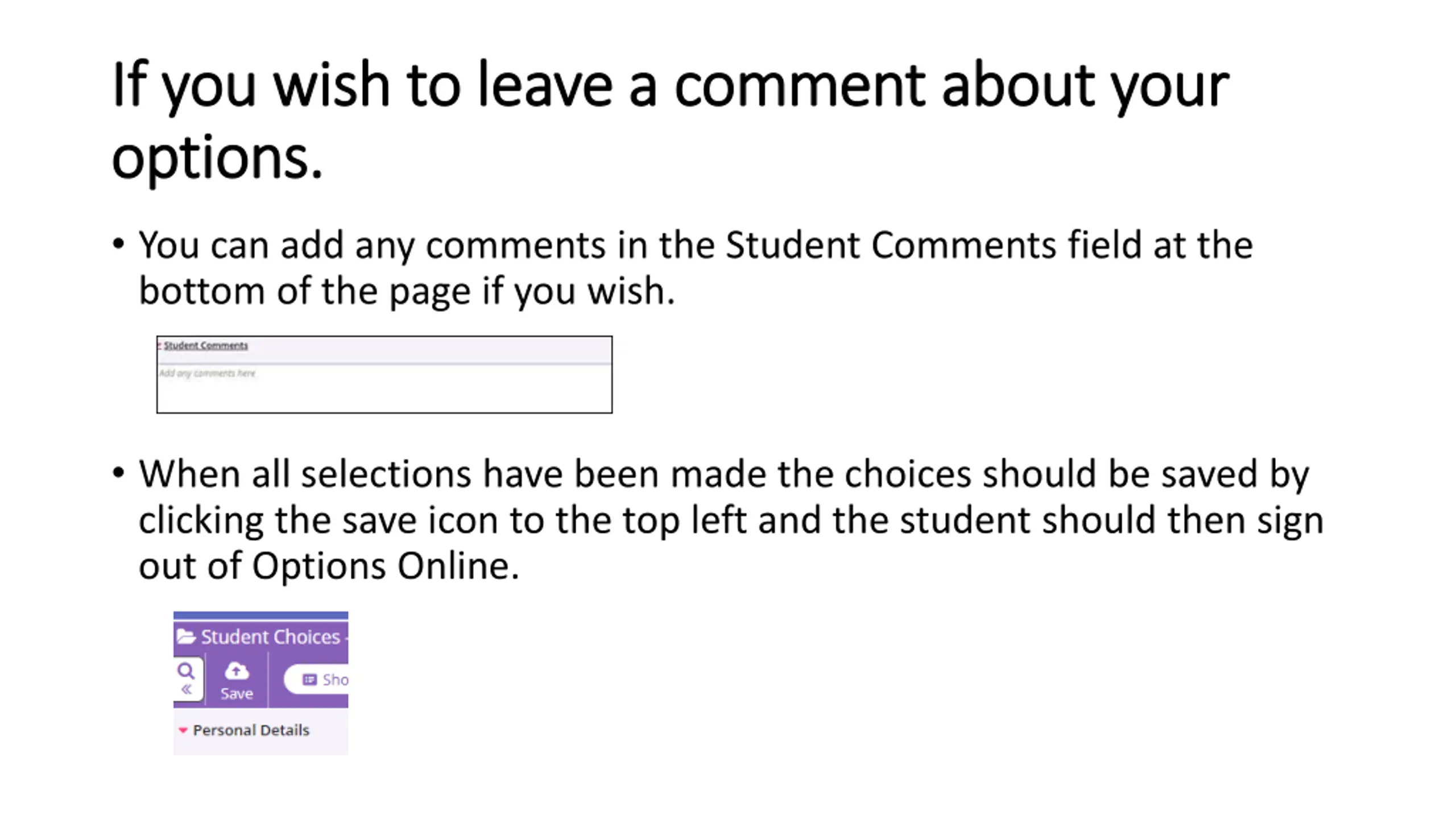Click the Save text label under cloud
Image resolution: width=1456 pixels, height=819 pixels.
237,694
